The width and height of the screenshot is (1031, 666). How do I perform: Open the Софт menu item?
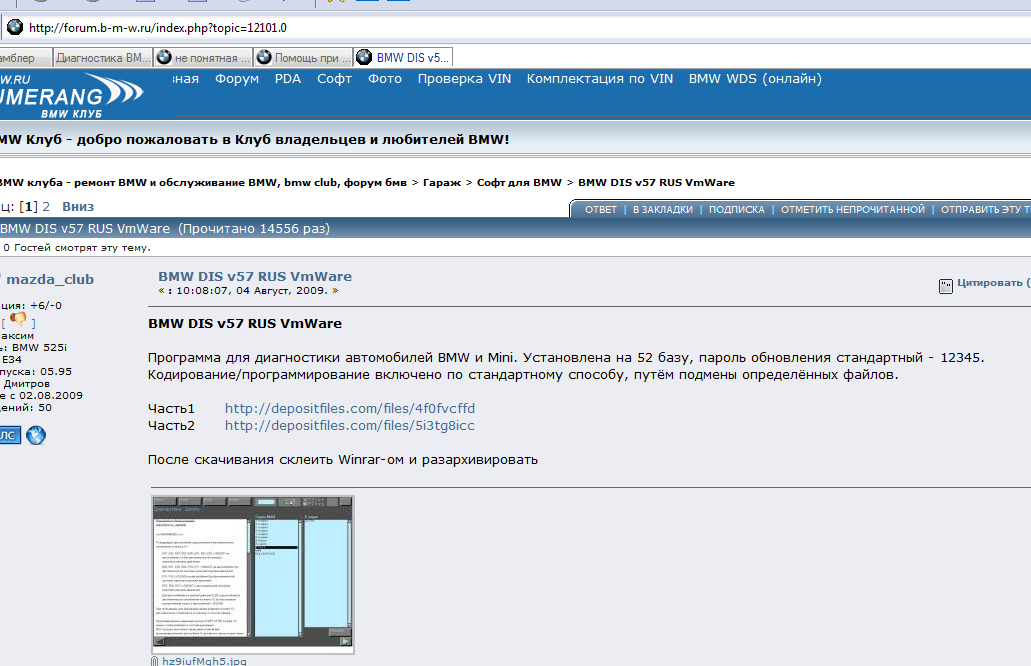click(x=334, y=79)
